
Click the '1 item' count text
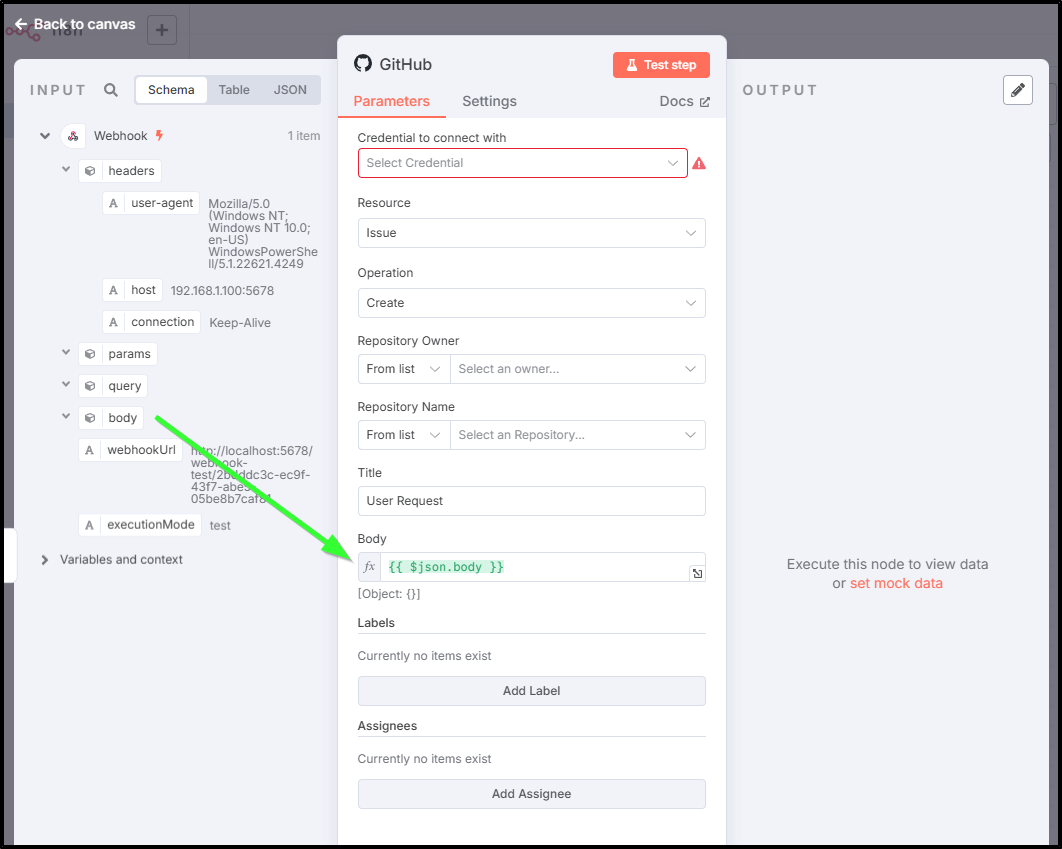303,135
